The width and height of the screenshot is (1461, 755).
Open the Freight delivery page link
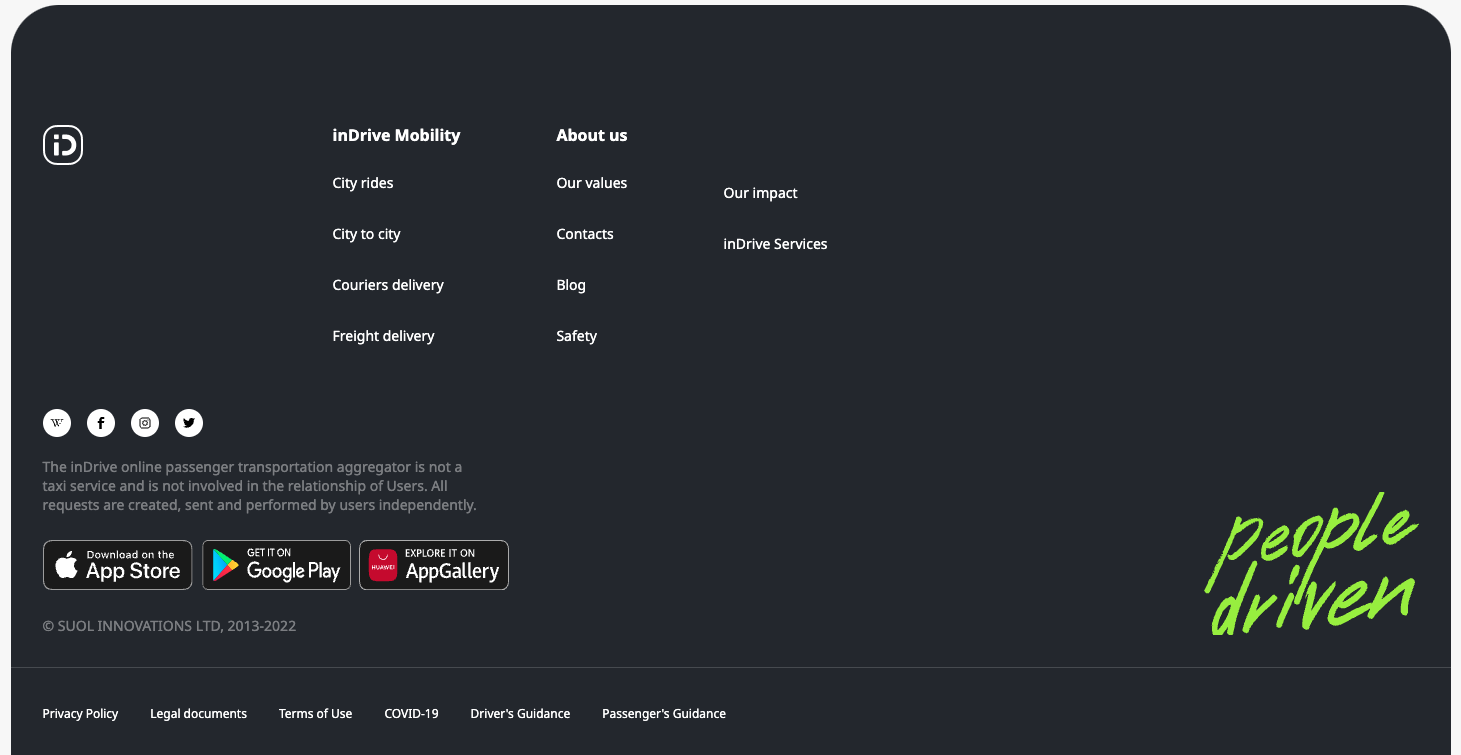tap(383, 336)
